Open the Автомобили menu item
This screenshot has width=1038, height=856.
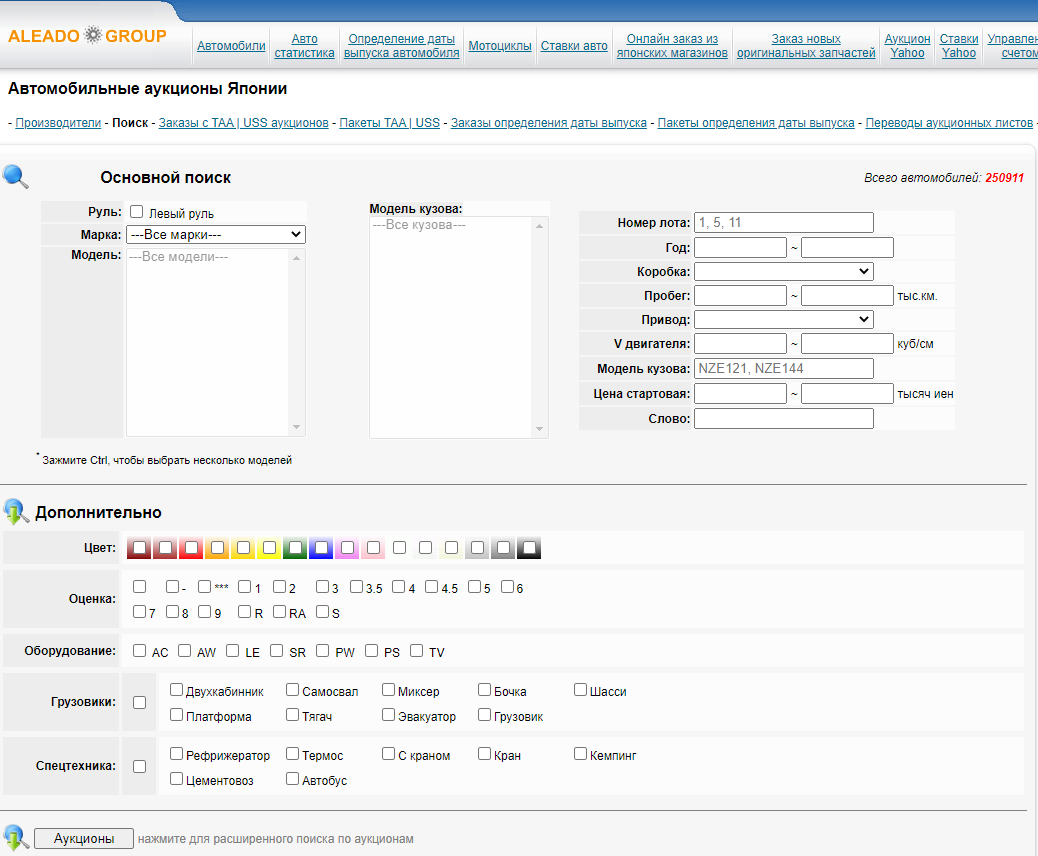point(231,46)
